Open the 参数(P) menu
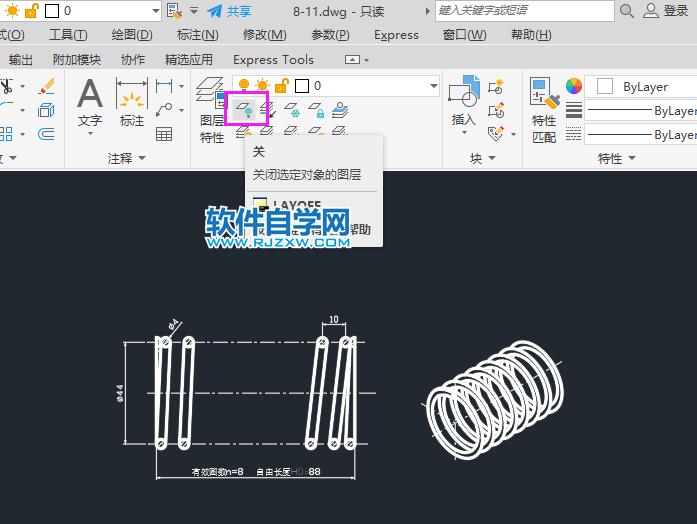697x524 pixels. pyautogui.click(x=330, y=35)
